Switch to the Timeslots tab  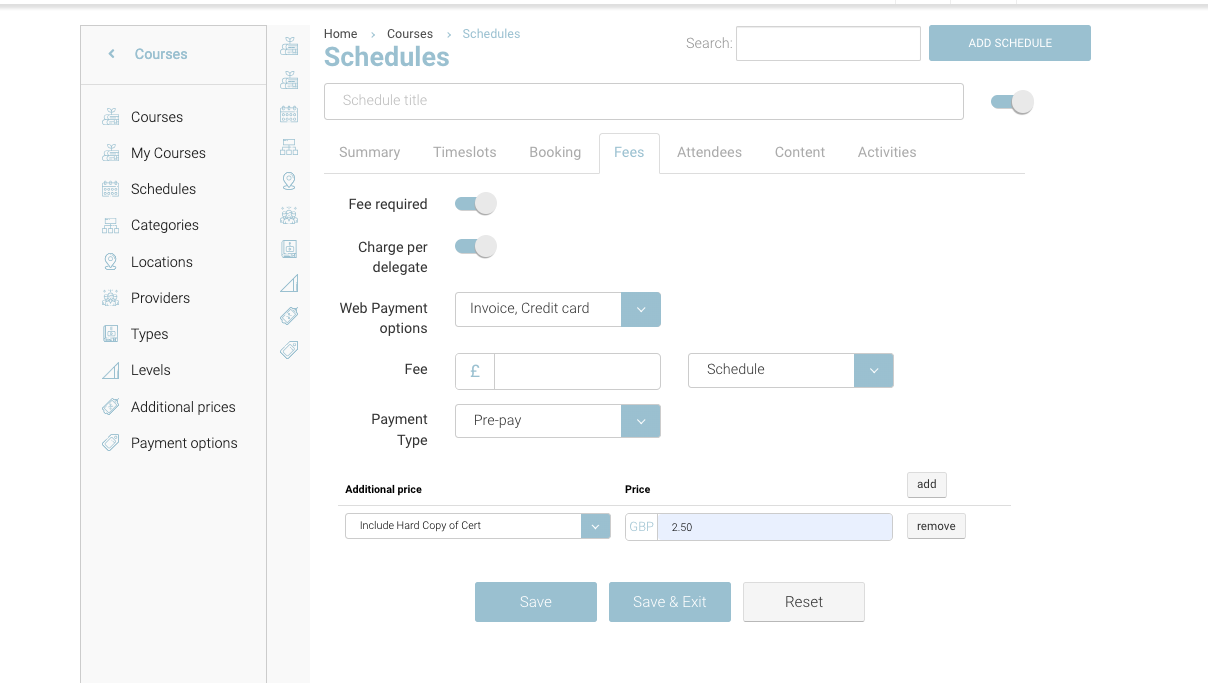point(464,153)
